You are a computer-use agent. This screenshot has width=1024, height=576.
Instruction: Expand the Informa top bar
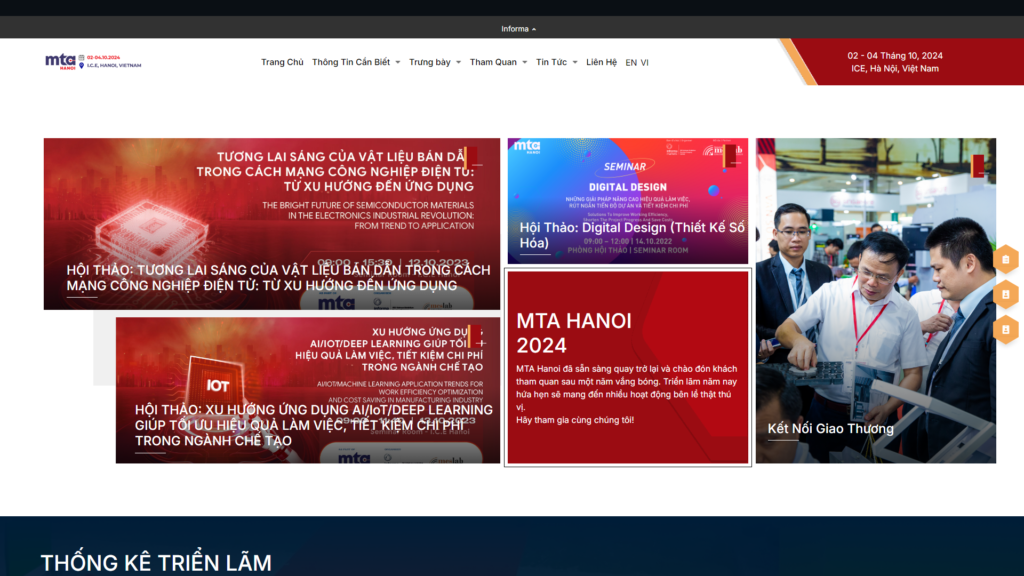click(x=519, y=29)
